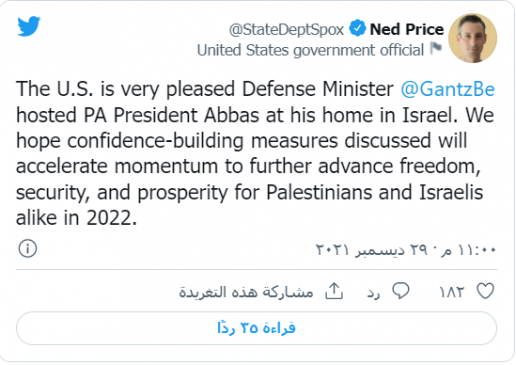Click the 11:00 PM time text
Image resolution: width=516 pixels, height=365 pixels.
coord(469,250)
